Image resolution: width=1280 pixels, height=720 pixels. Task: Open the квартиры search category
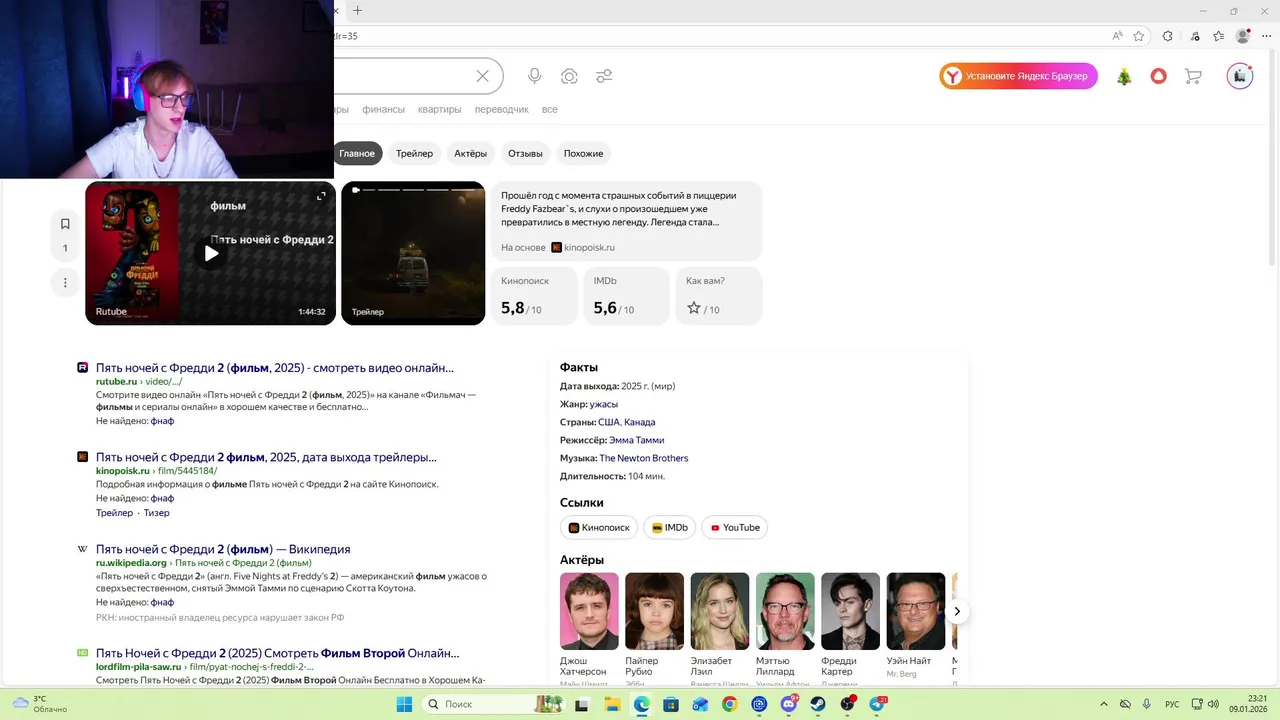(x=439, y=110)
